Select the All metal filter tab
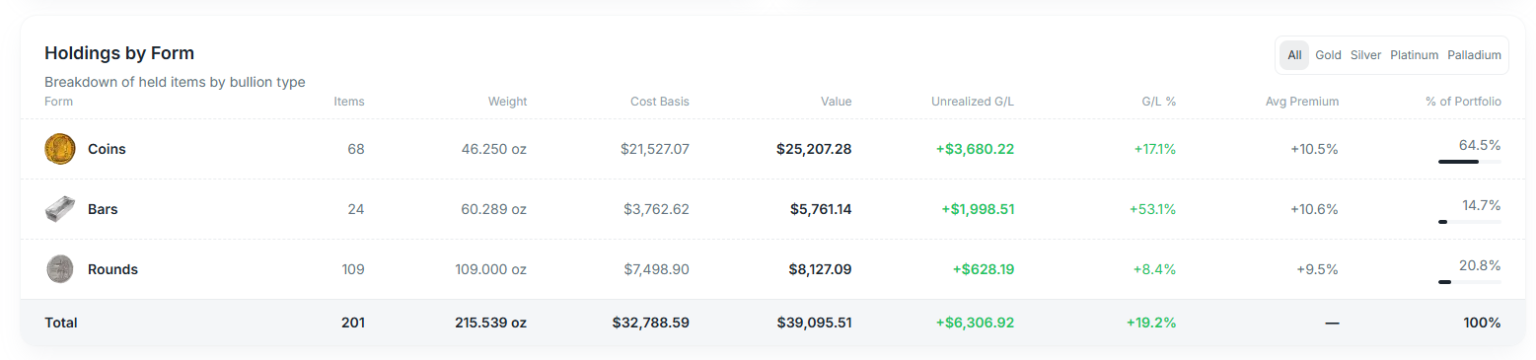Image resolution: width=1536 pixels, height=360 pixels. click(1294, 55)
